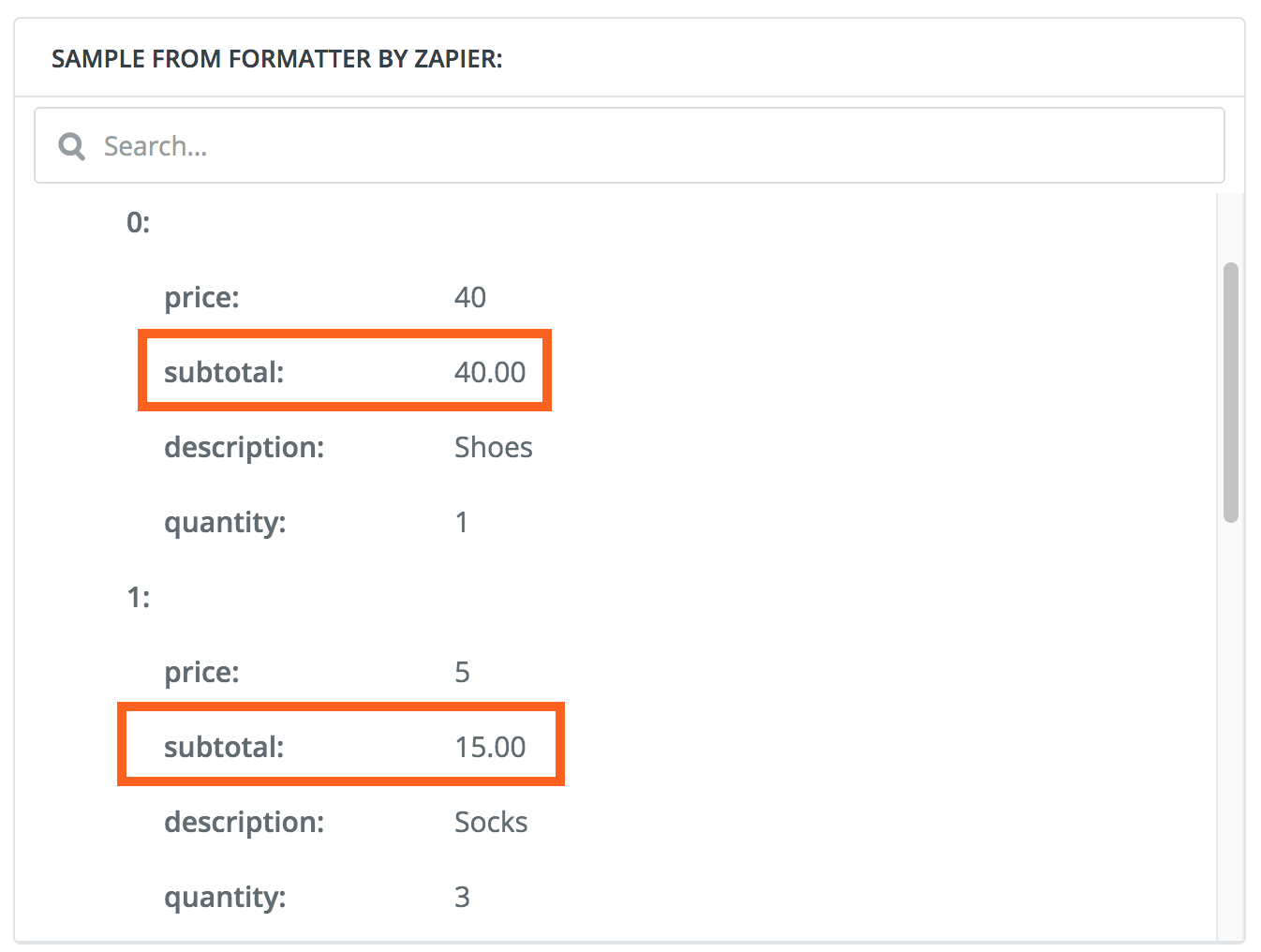Screen dimensions: 1261x952
Task: Click the Socks description value
Action: click(491, 822)
